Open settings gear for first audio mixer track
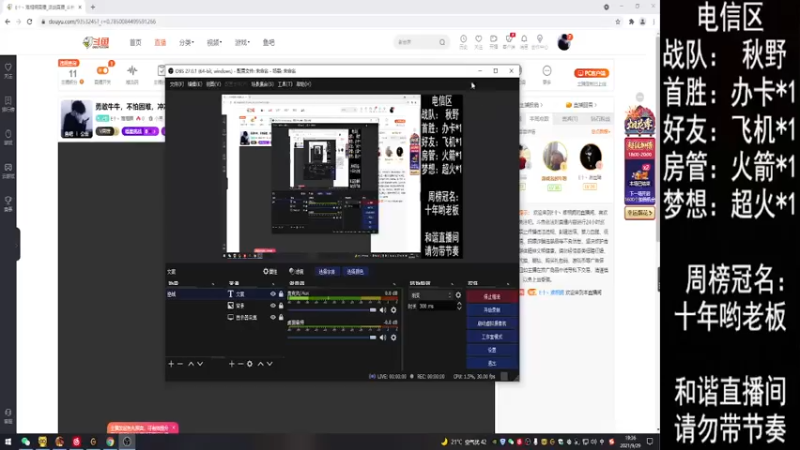800x450 pixels. tap(393, 310)
